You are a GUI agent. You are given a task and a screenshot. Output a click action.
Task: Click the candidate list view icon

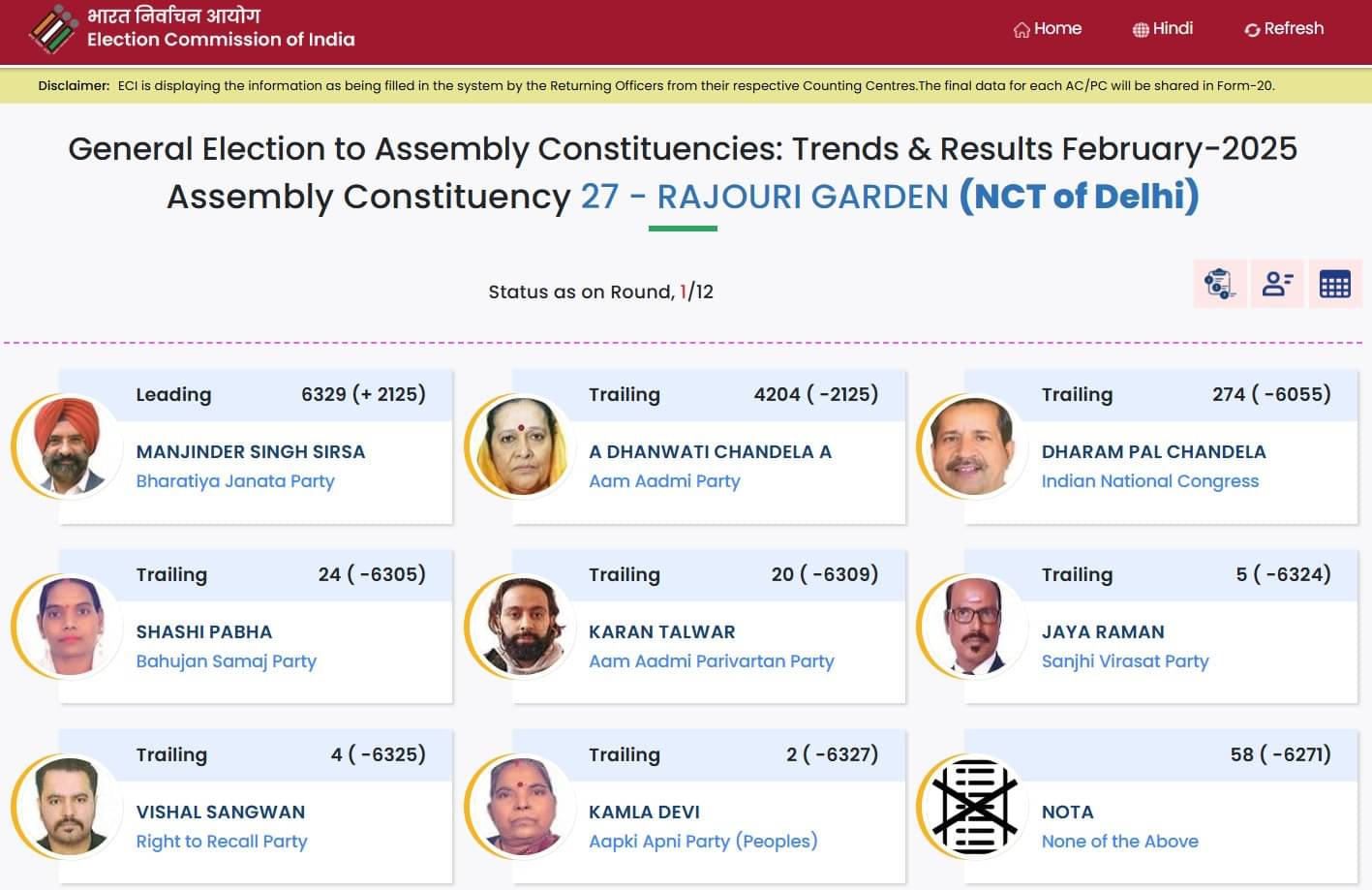coord(1277,284)
